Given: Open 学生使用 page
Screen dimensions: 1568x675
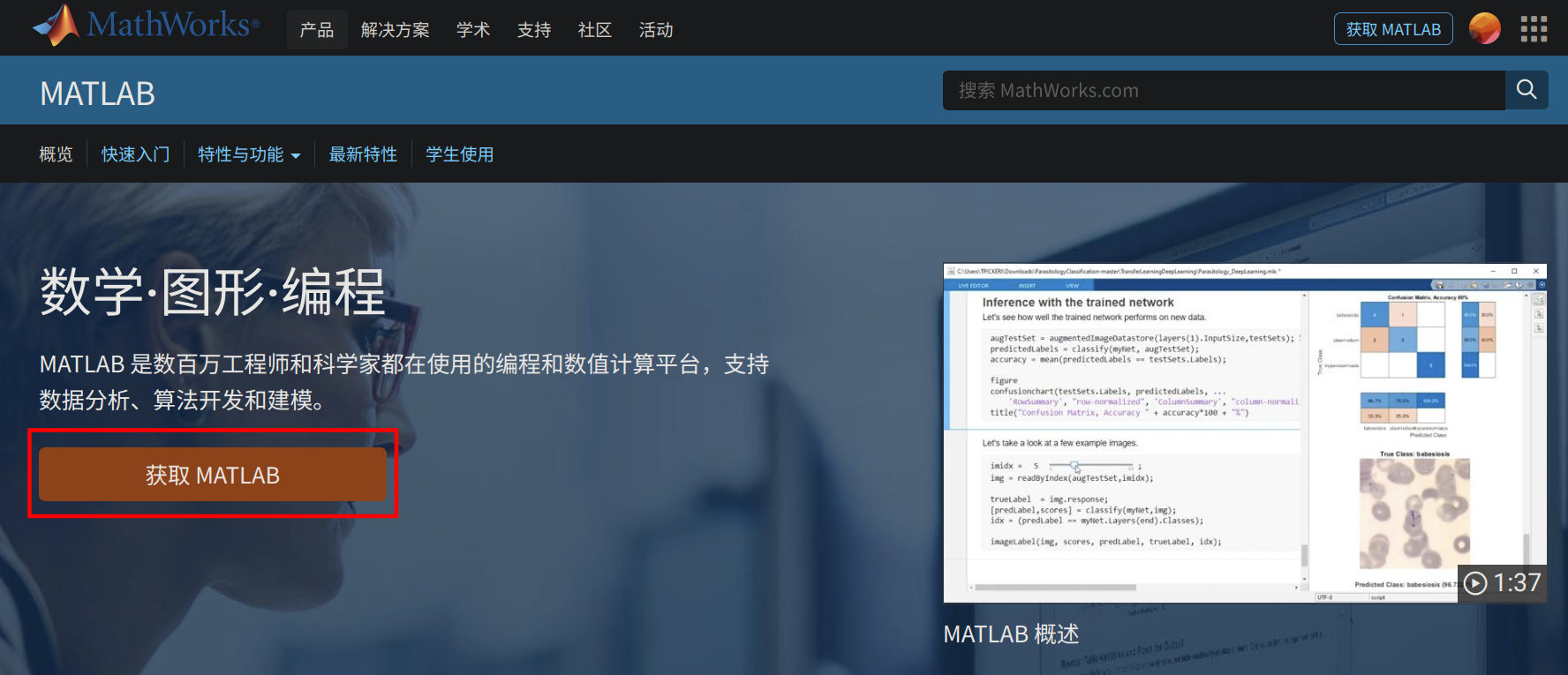Looking at the screenshot, I should click(x=460, y=154).
